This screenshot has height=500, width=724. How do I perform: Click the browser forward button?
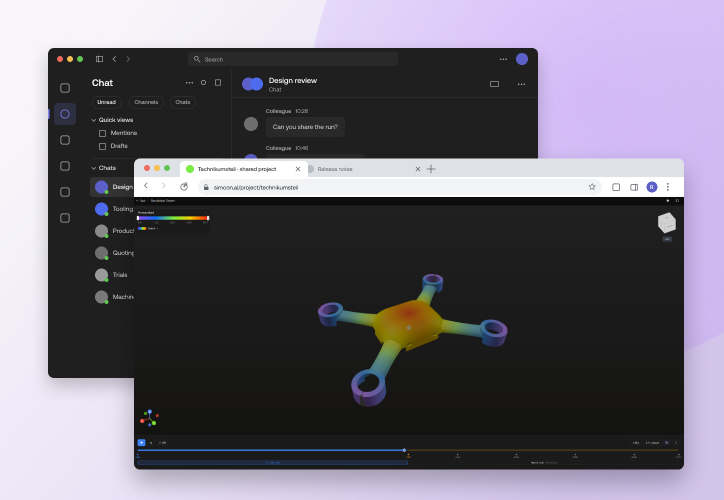coord(163,186)
